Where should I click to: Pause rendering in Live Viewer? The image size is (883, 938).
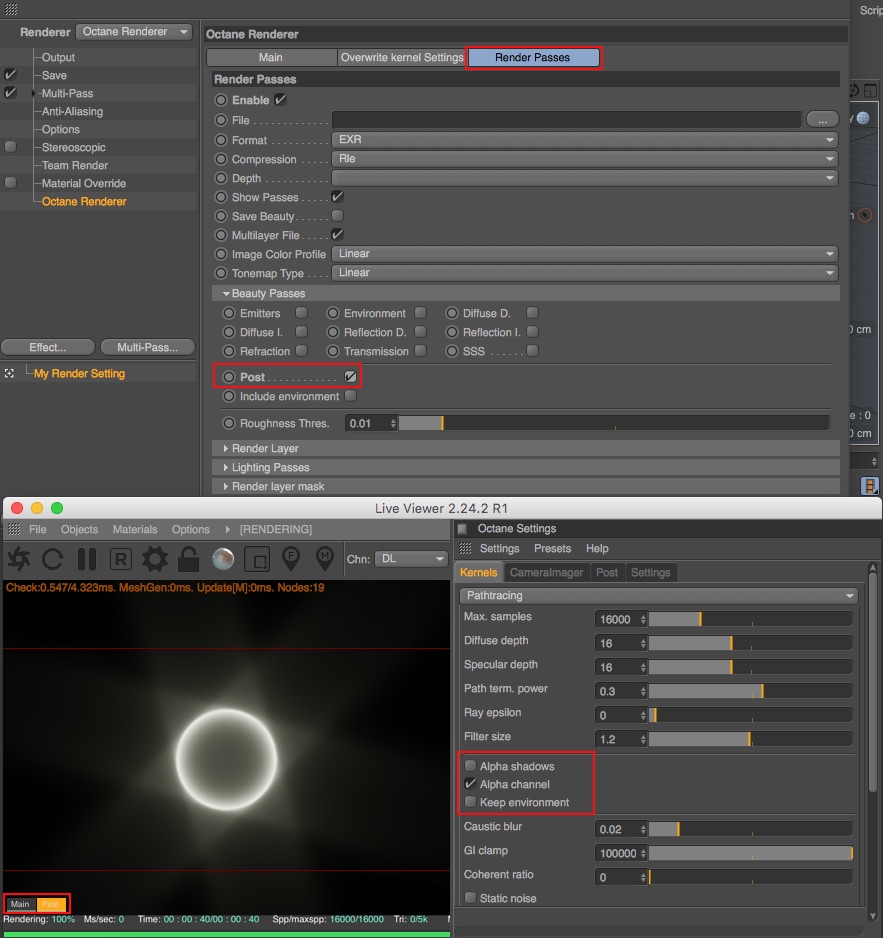[x=87, y=559]
